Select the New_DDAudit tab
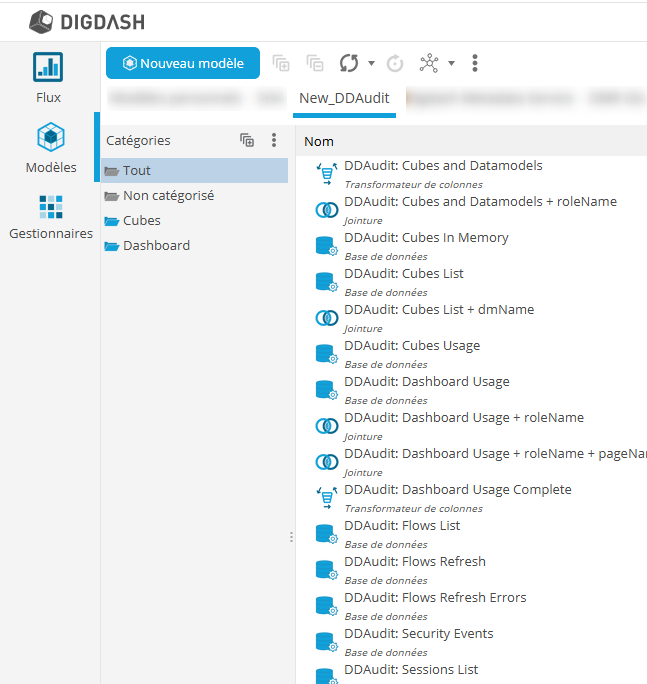This screenshot has height=684, width=647. click(344, 98)
